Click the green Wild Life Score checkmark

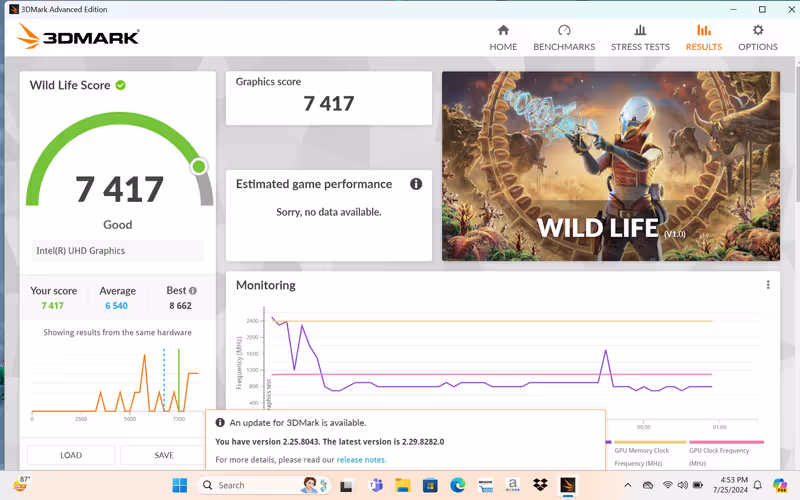tap(121, 85)
